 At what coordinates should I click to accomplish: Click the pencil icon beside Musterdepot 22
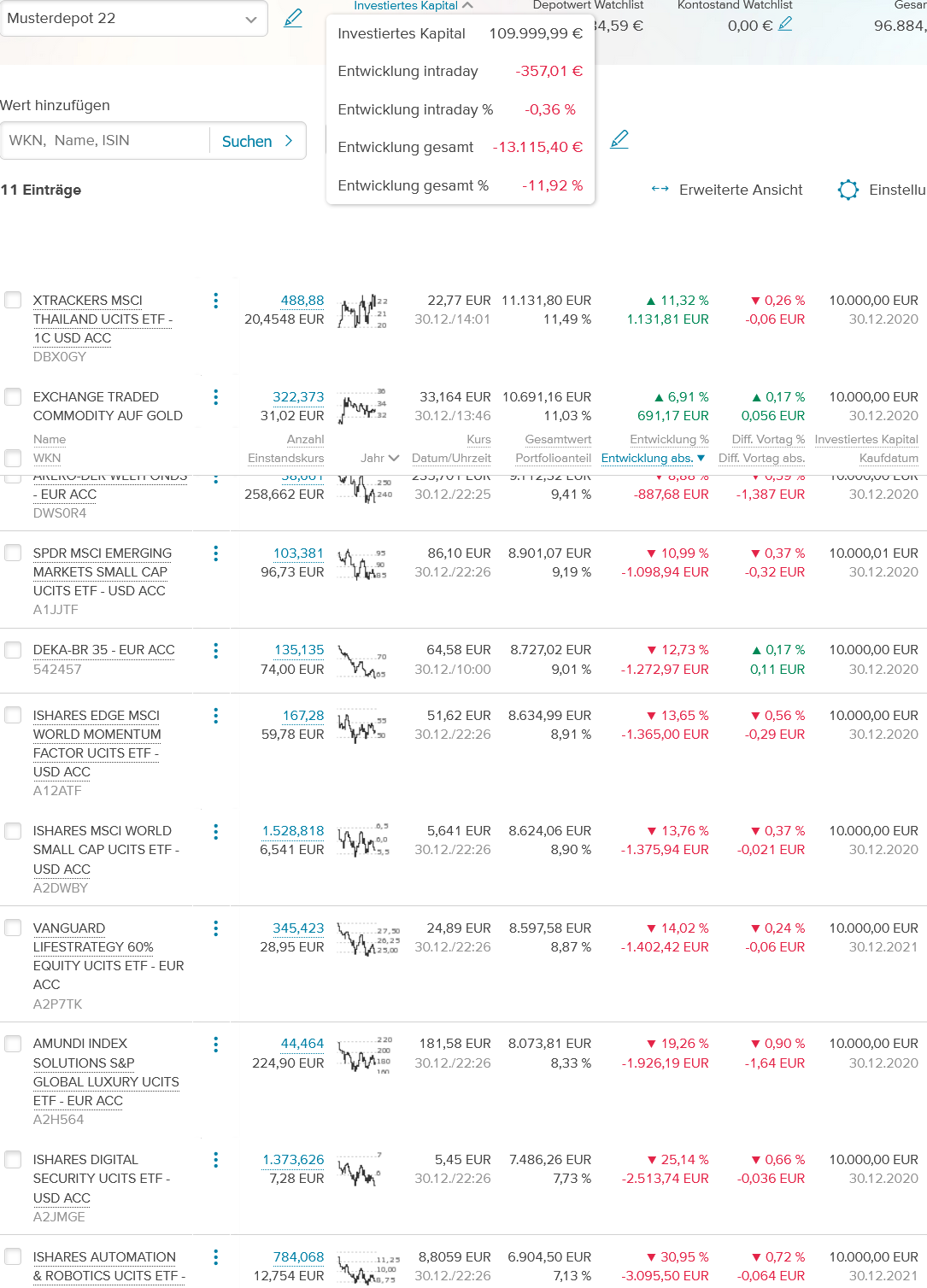coord(293,18)
